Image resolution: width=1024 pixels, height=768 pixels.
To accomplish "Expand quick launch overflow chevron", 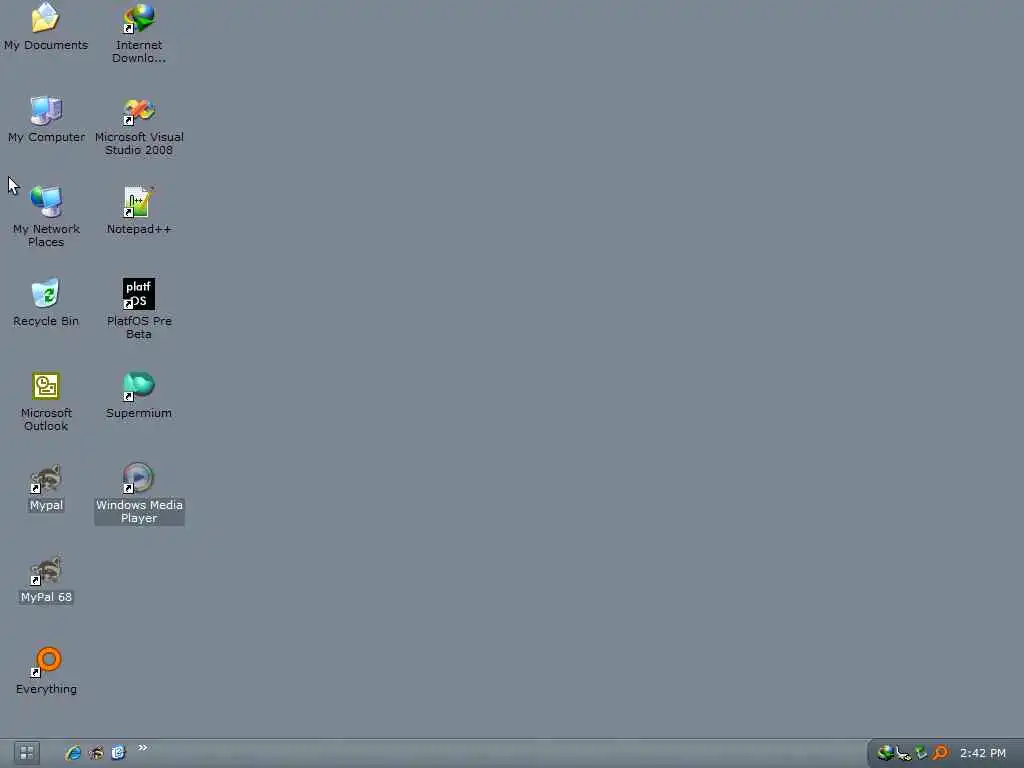I will 142,748.
